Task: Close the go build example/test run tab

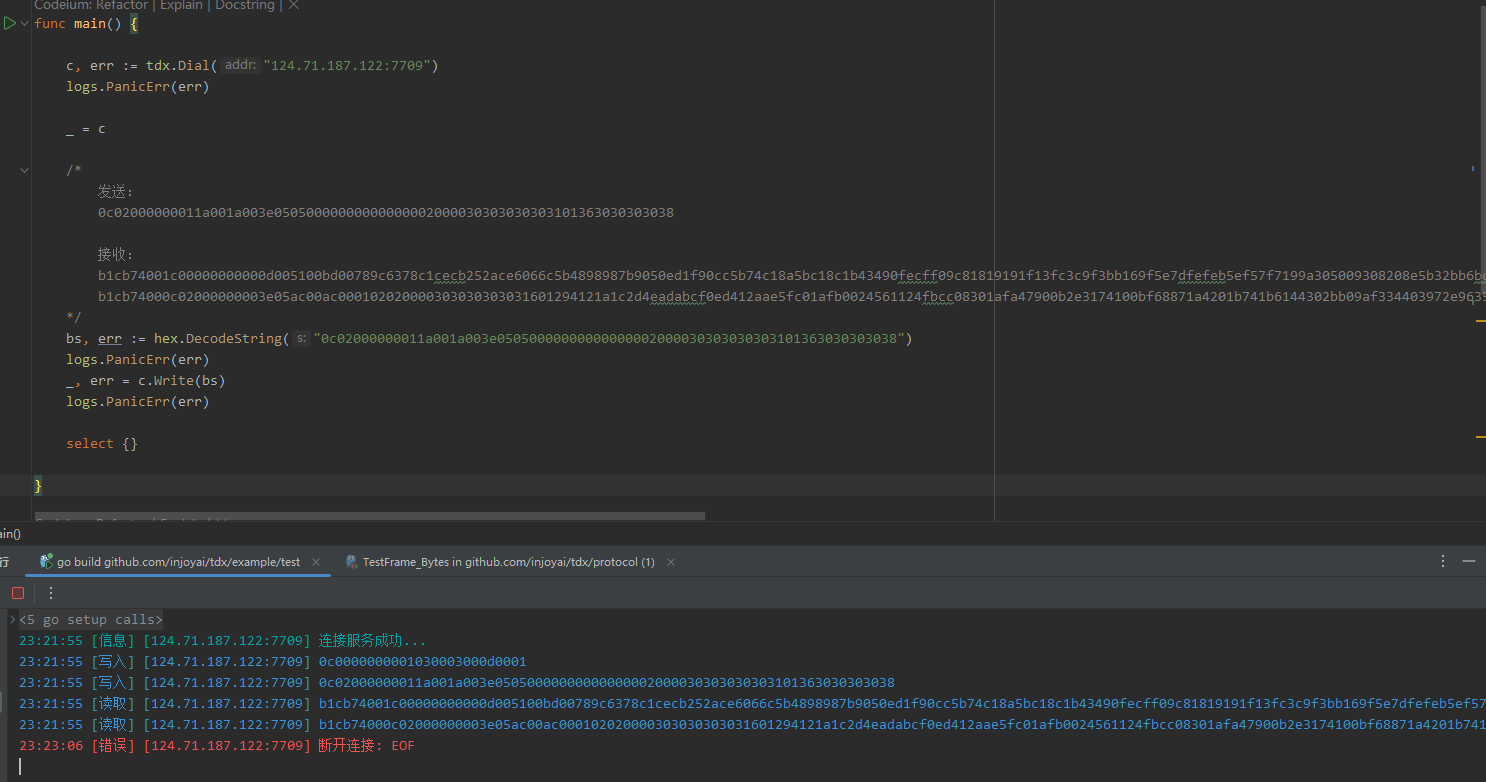Action: tap(316, 562)
